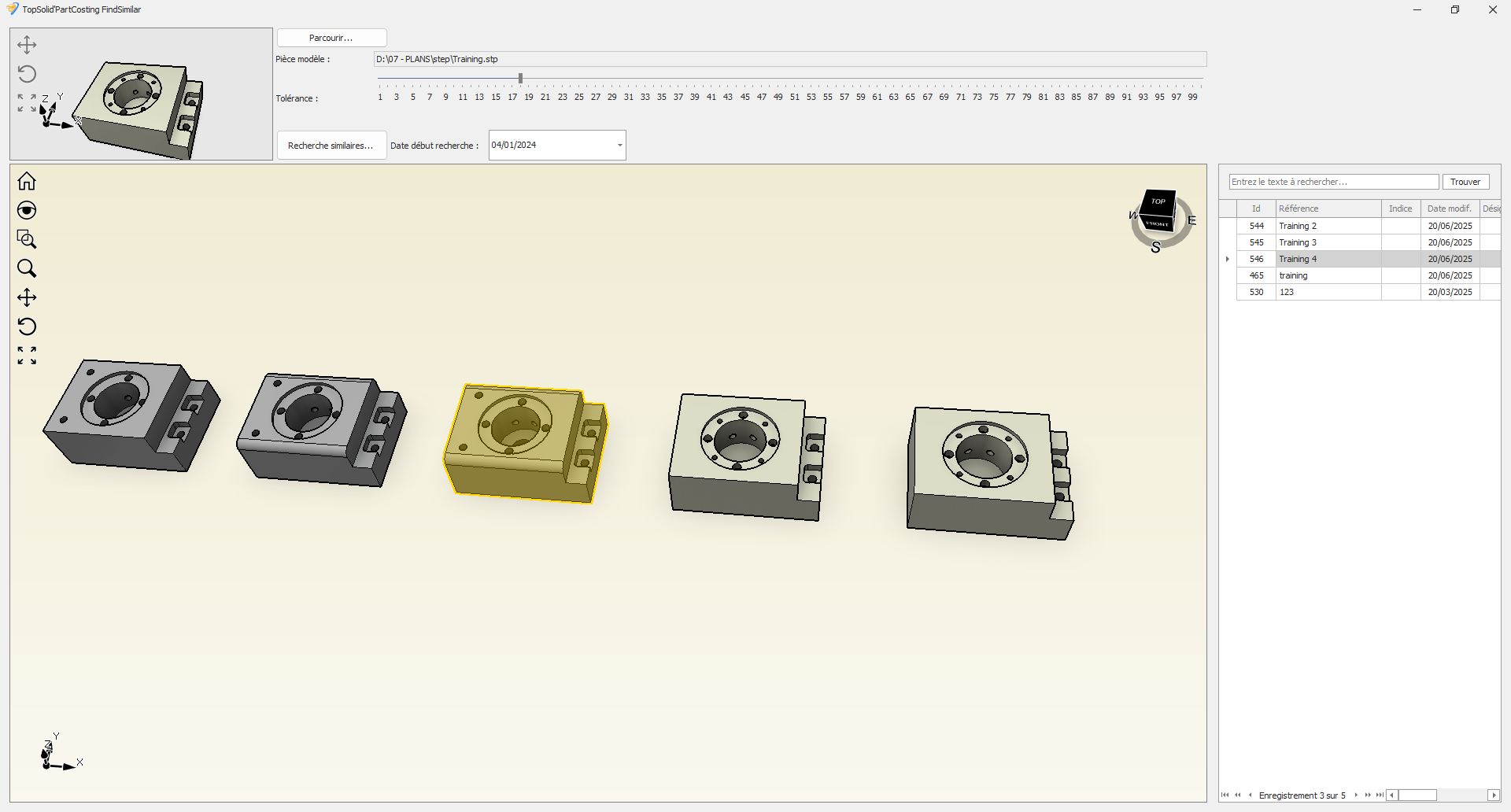Viewport: 1511px width, 812px height.
Task: Click the Home view icon in viewer
Action: pyautogui.click(x=27, y=182)
